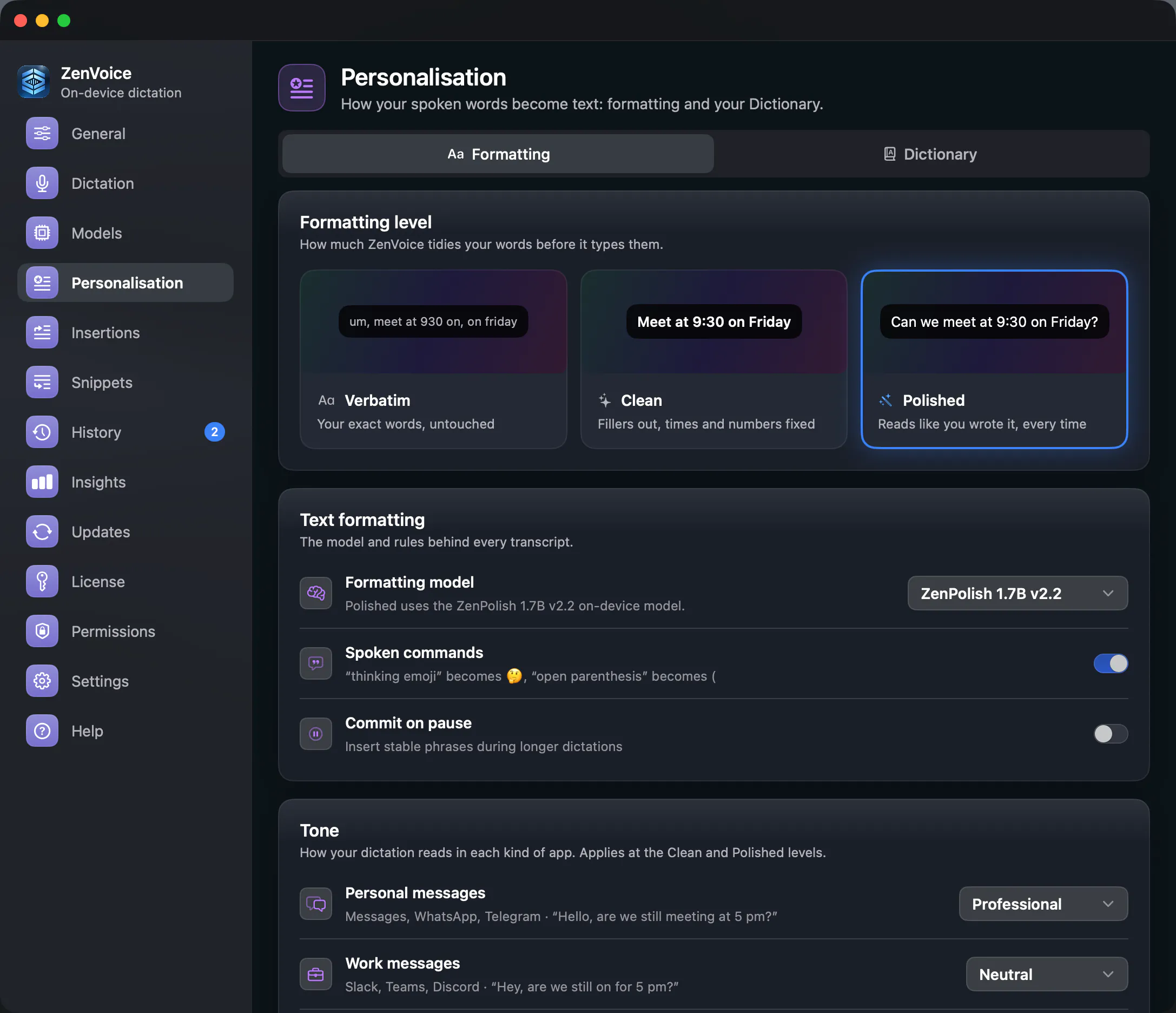Select Personalisation in the sidebar

[125, 283]
